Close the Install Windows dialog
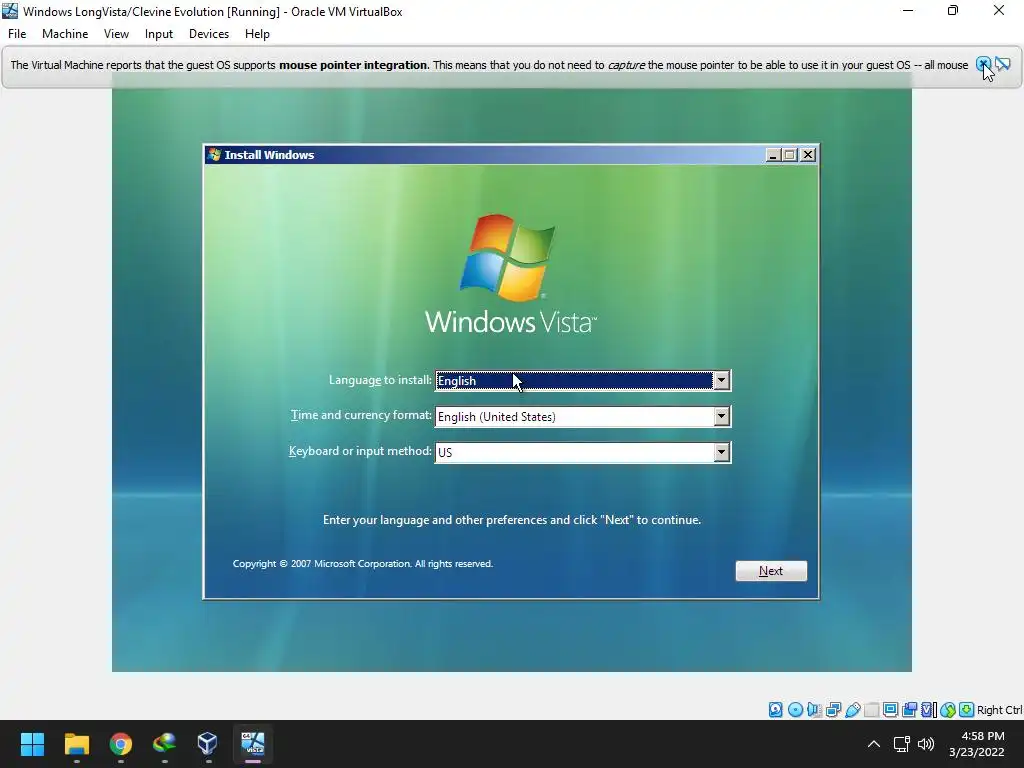This screenshot has height=768, width=1024. point(808,155)
